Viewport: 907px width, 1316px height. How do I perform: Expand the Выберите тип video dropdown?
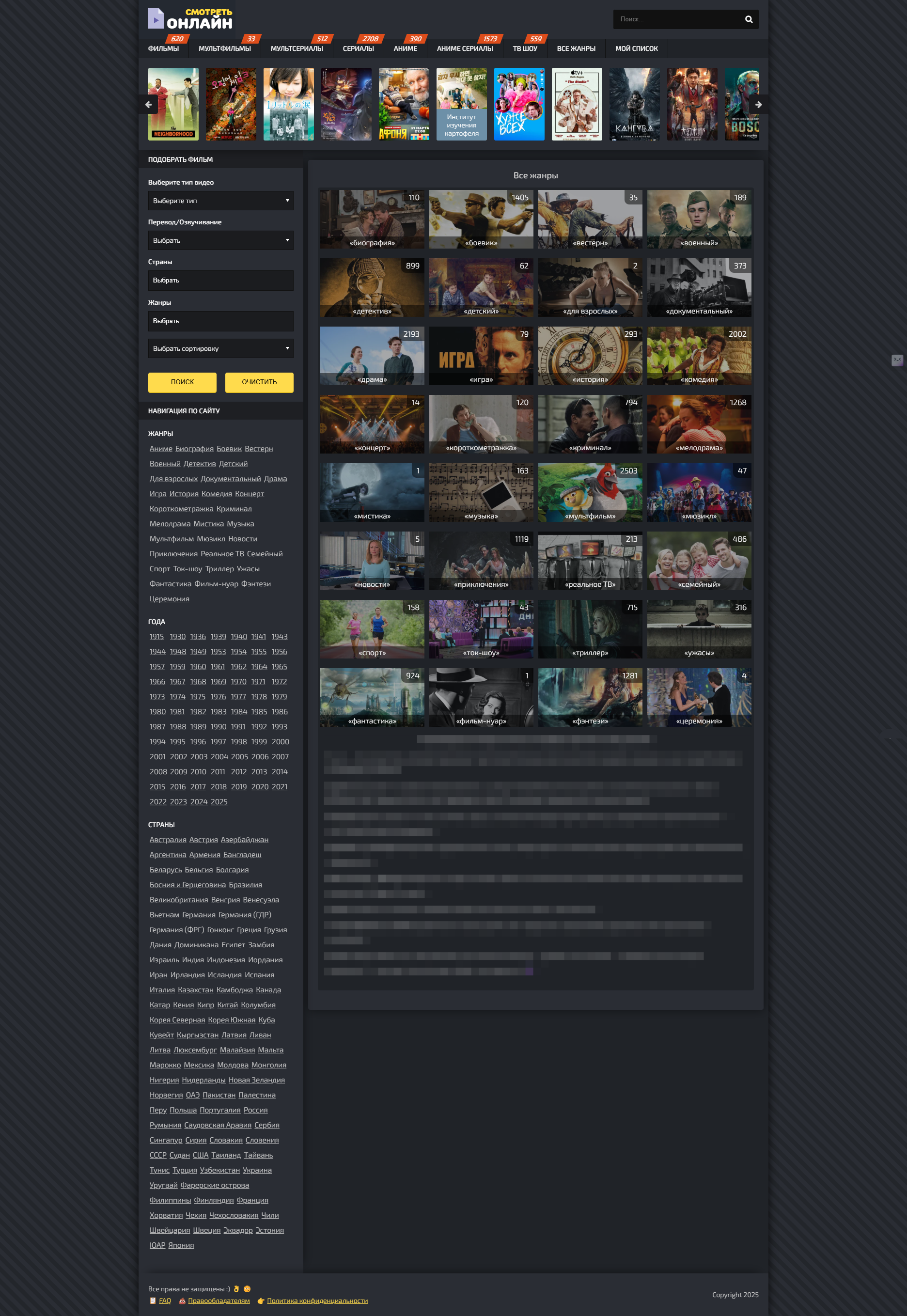pos(220,201)
